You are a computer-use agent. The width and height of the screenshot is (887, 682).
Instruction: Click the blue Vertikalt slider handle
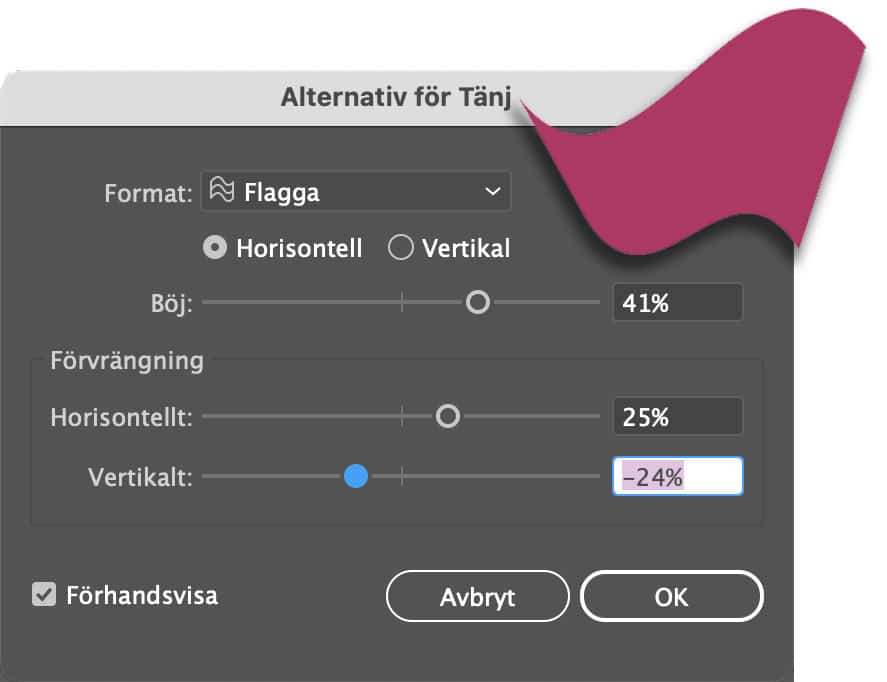(356, 477)
